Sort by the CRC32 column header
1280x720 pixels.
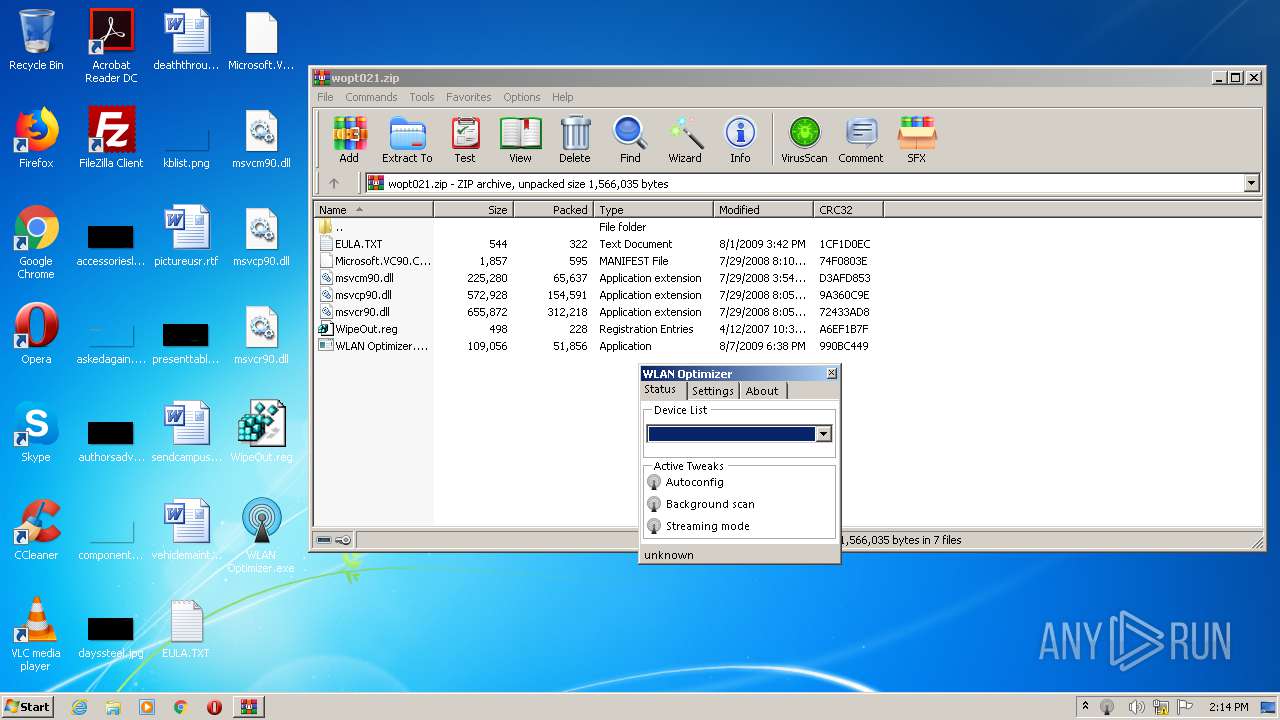(x=849, y=210)
